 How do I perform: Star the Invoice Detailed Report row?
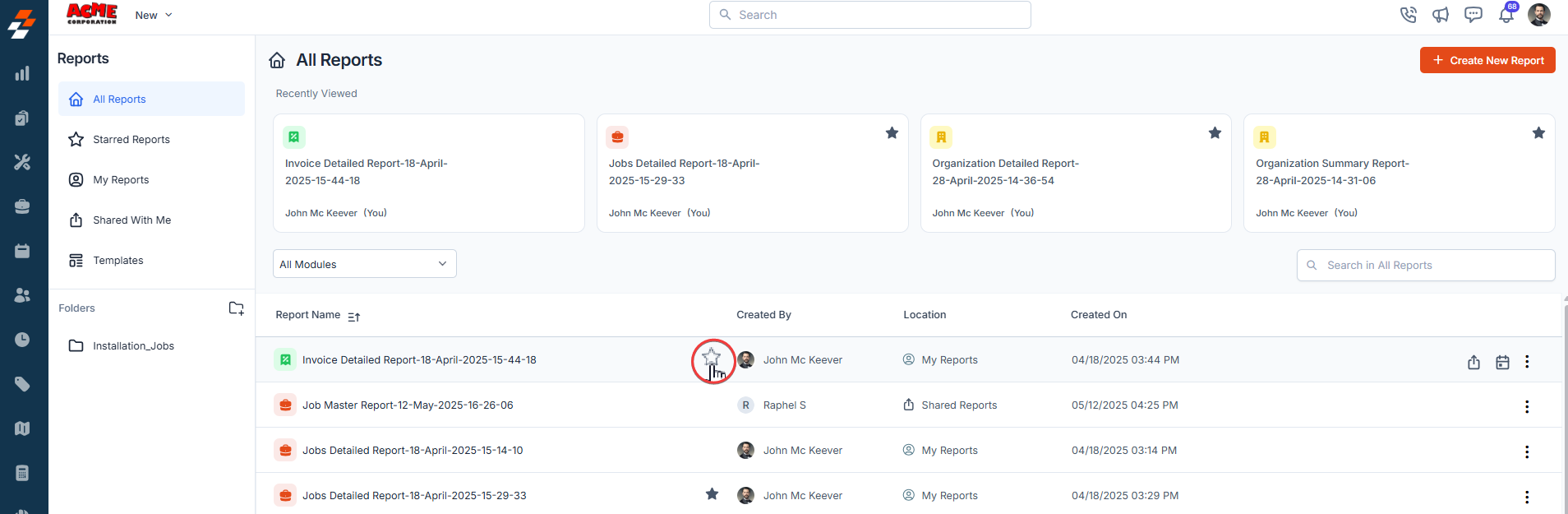(x=712, y=358)
